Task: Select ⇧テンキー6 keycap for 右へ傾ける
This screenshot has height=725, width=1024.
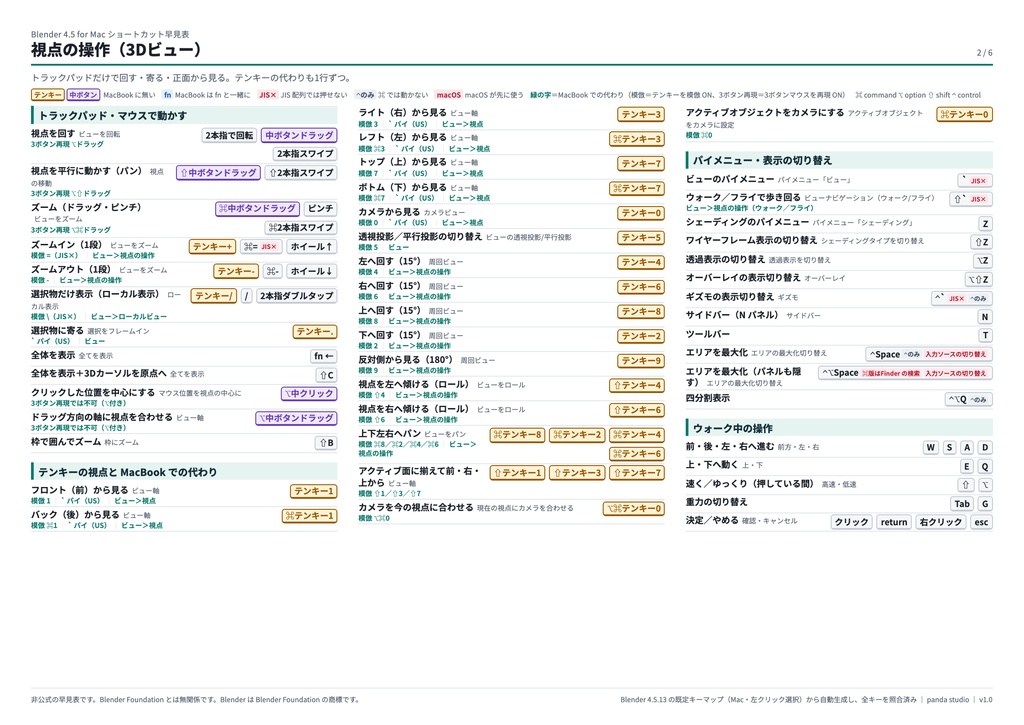Action: pyautogui.click(x=637, y=410)
